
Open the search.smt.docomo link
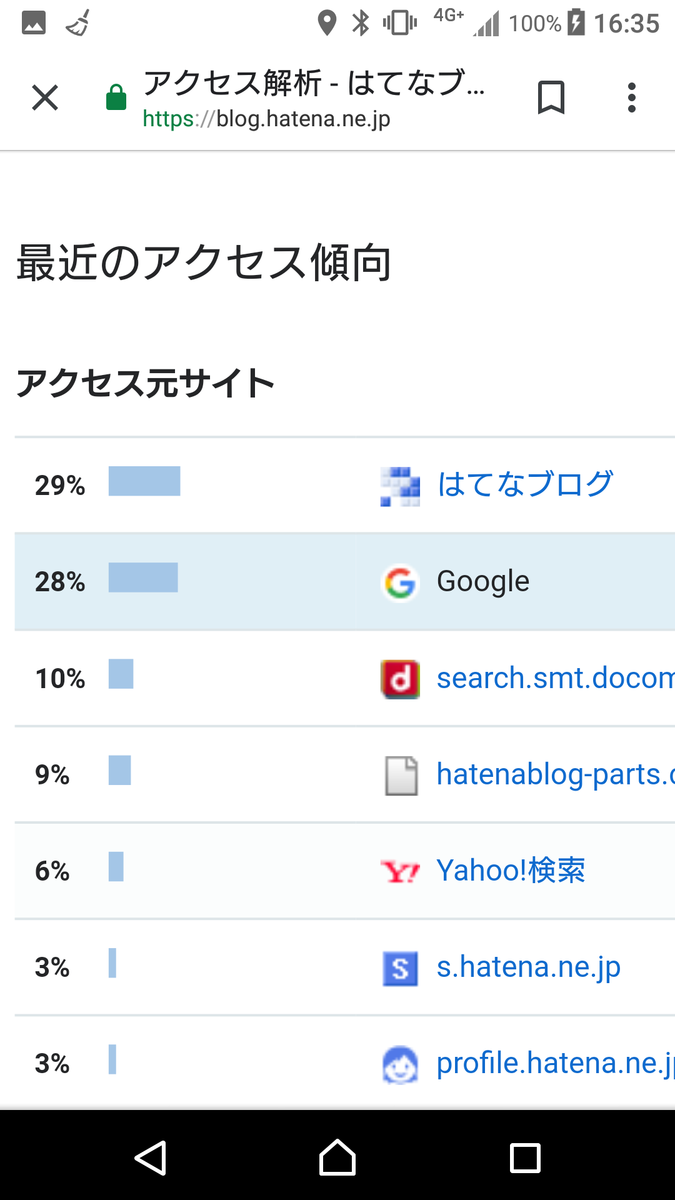(x=556, y=678)
